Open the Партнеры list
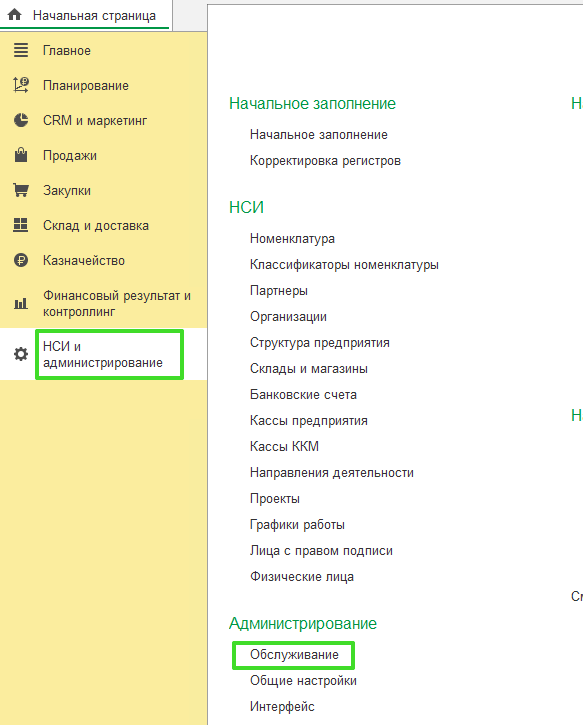 [x=279, y=290]
